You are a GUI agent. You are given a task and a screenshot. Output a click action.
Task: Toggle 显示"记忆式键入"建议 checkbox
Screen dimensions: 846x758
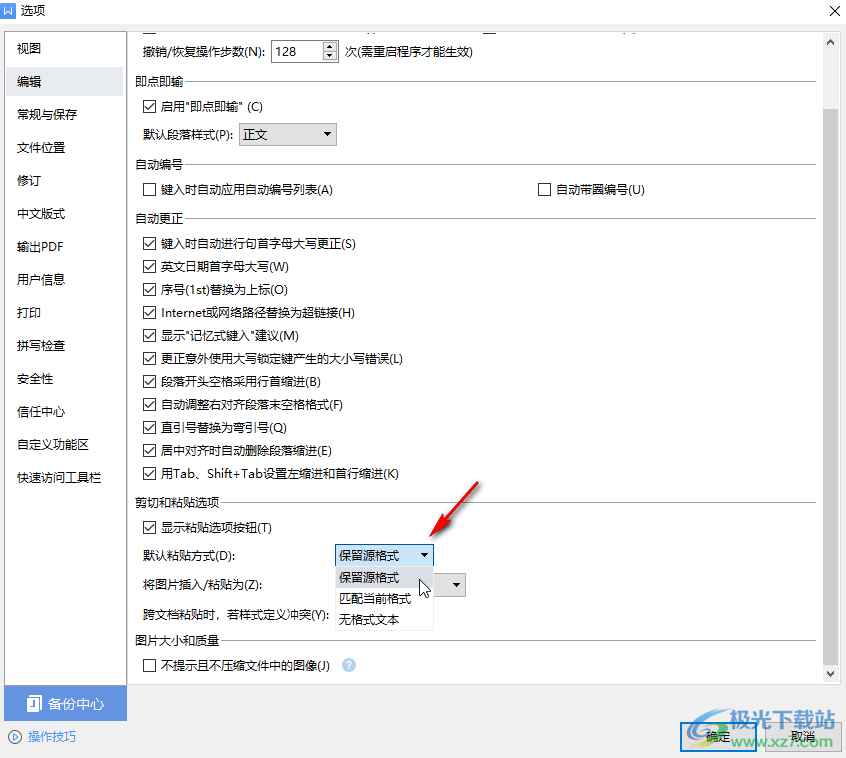click(149, 336)
